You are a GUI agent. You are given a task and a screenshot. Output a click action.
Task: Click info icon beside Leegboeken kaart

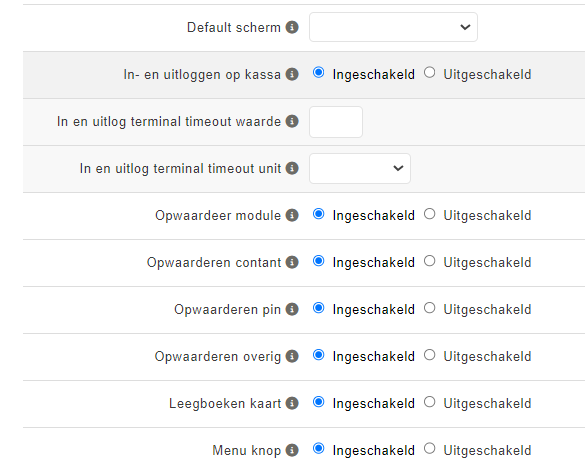[x=292, y=403]
